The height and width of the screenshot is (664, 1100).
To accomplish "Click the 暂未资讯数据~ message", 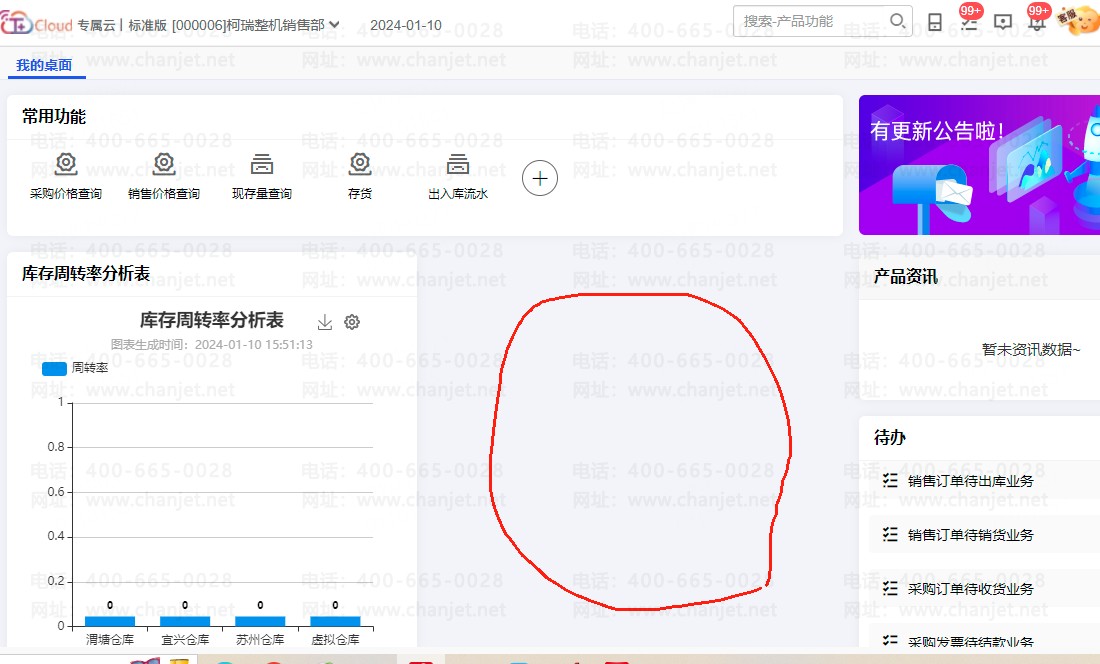I will coord(1031,349).
